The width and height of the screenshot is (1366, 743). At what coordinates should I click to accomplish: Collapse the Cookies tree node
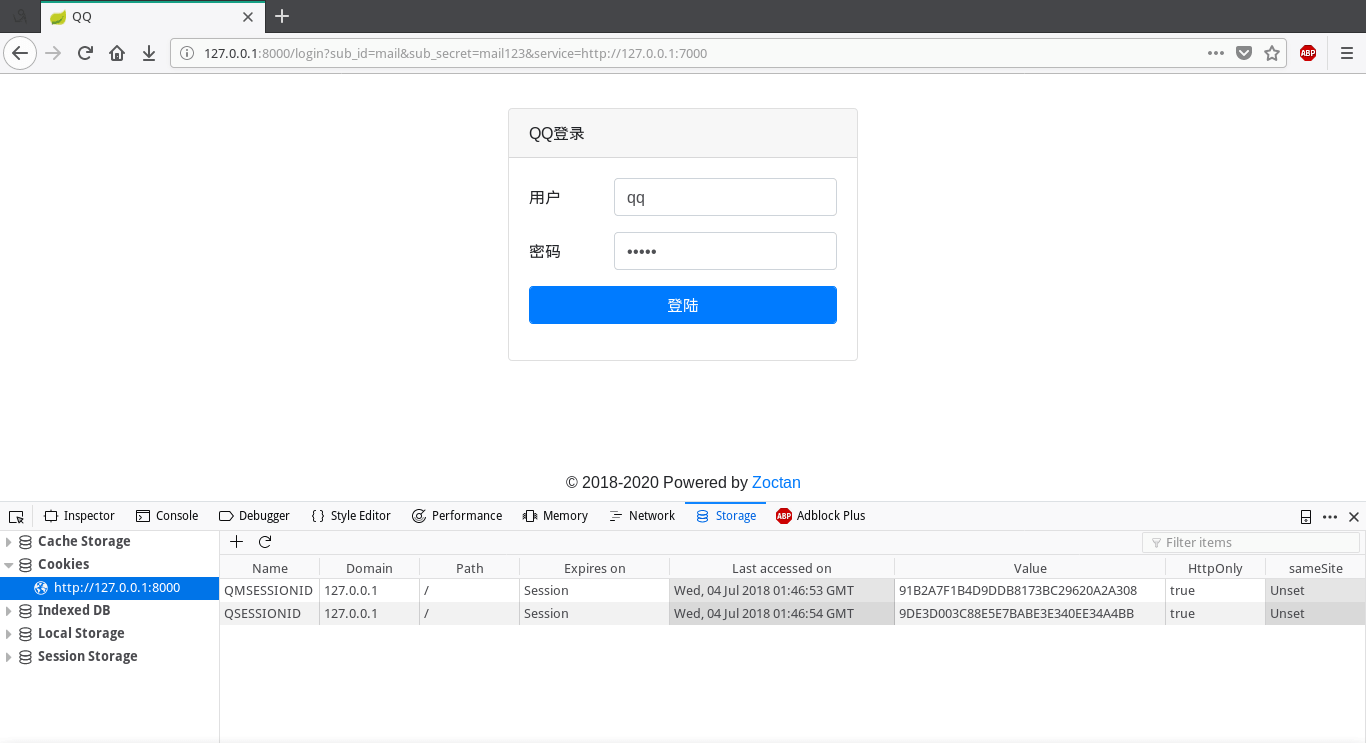pos(9,565)
